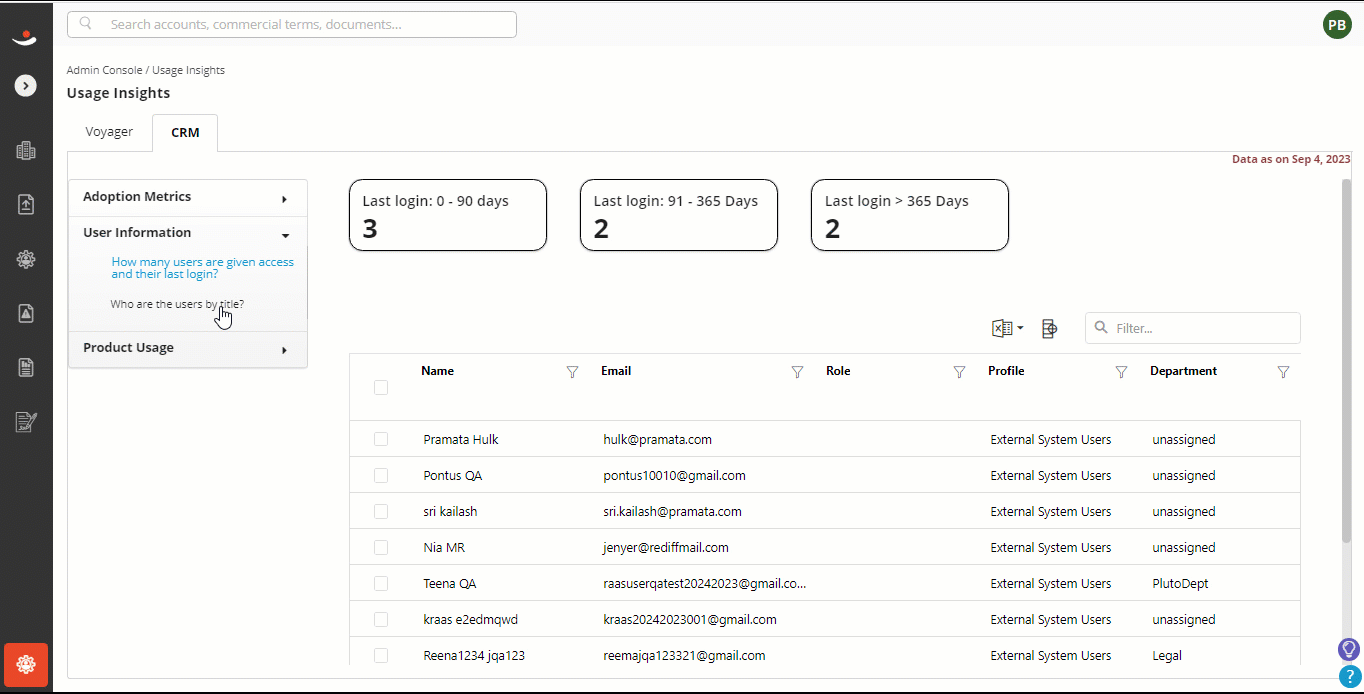Screen dimensions: 1364x694
Task: Click the search magnifier icon in the top bar
Action: click(86, 24)
